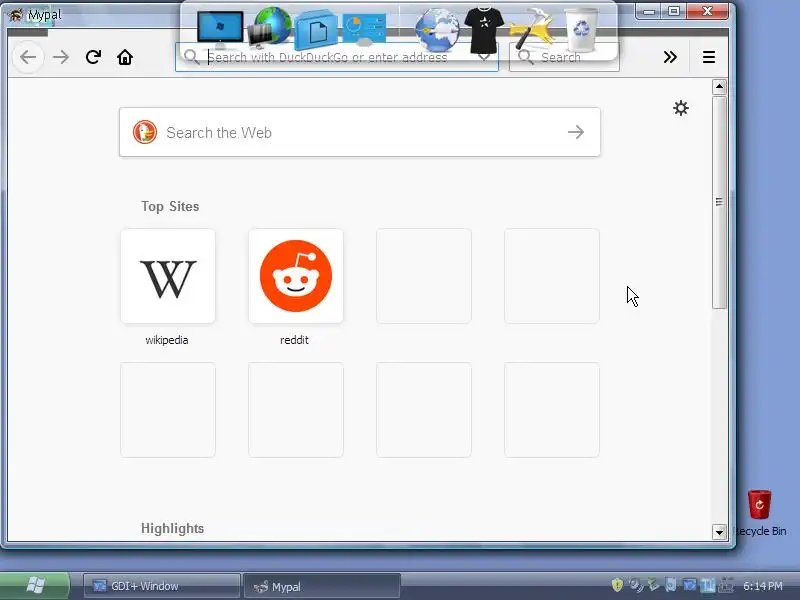Viewport: 800px width, 600px height.
Task: Reload the current page
Action: (x=93, y=57)
